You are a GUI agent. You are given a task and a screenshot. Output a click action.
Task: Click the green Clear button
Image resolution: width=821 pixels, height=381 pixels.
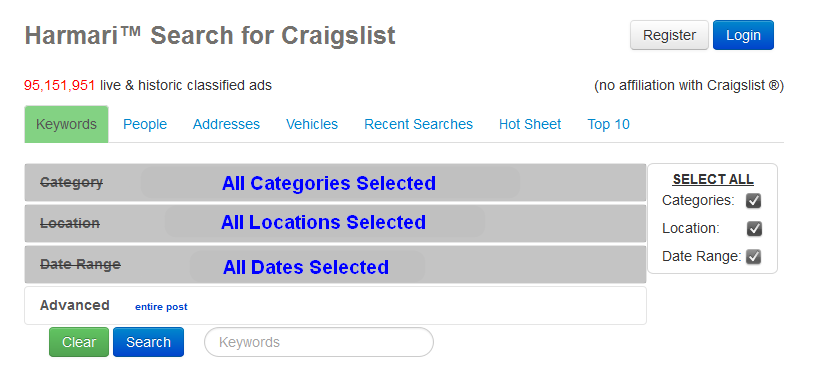pos(79,342)
